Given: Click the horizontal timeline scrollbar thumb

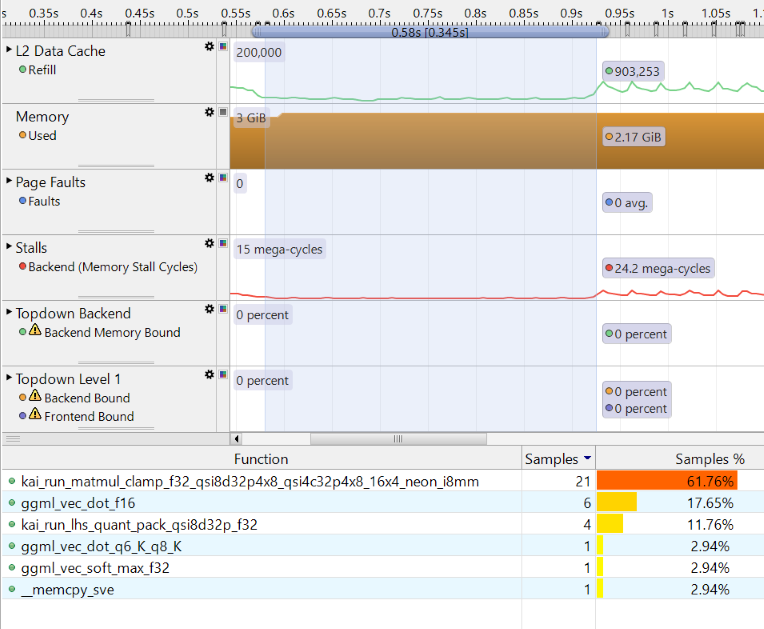Looking at the screenshot, I should [397, 438].
